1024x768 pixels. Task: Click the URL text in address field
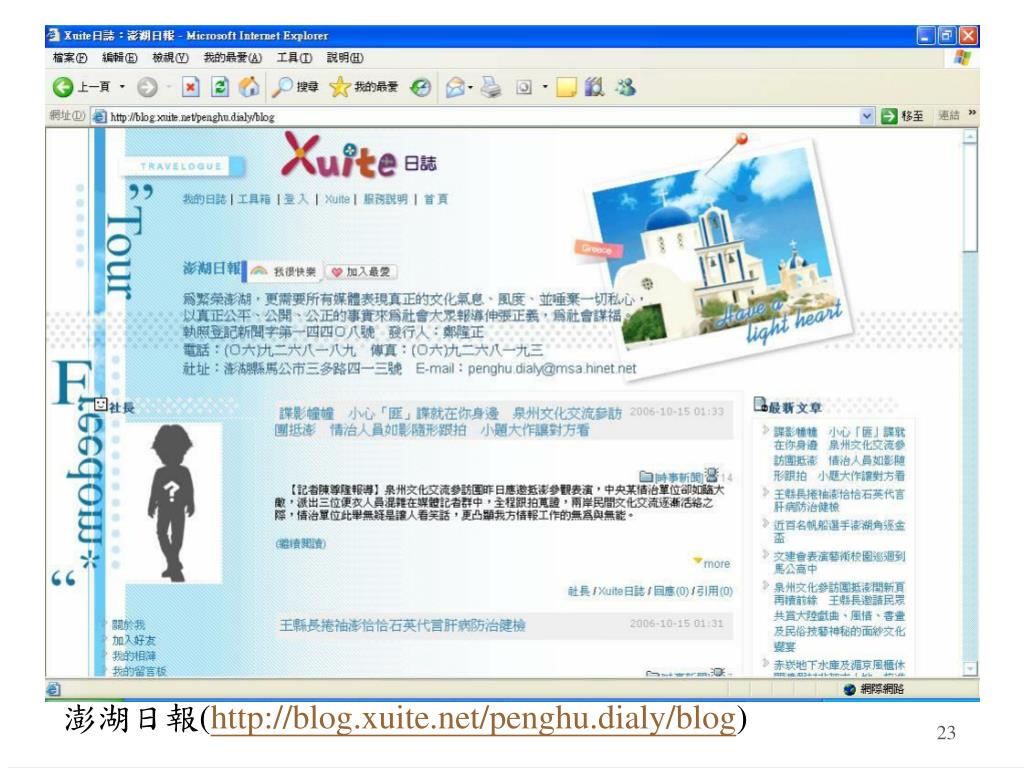point(192,117)
